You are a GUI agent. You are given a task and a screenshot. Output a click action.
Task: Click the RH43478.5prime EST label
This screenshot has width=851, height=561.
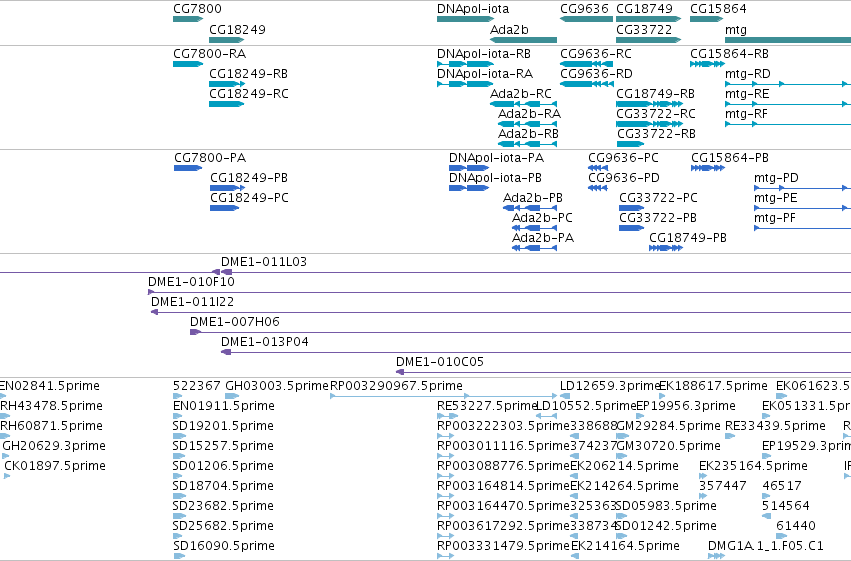coord(51,406)
